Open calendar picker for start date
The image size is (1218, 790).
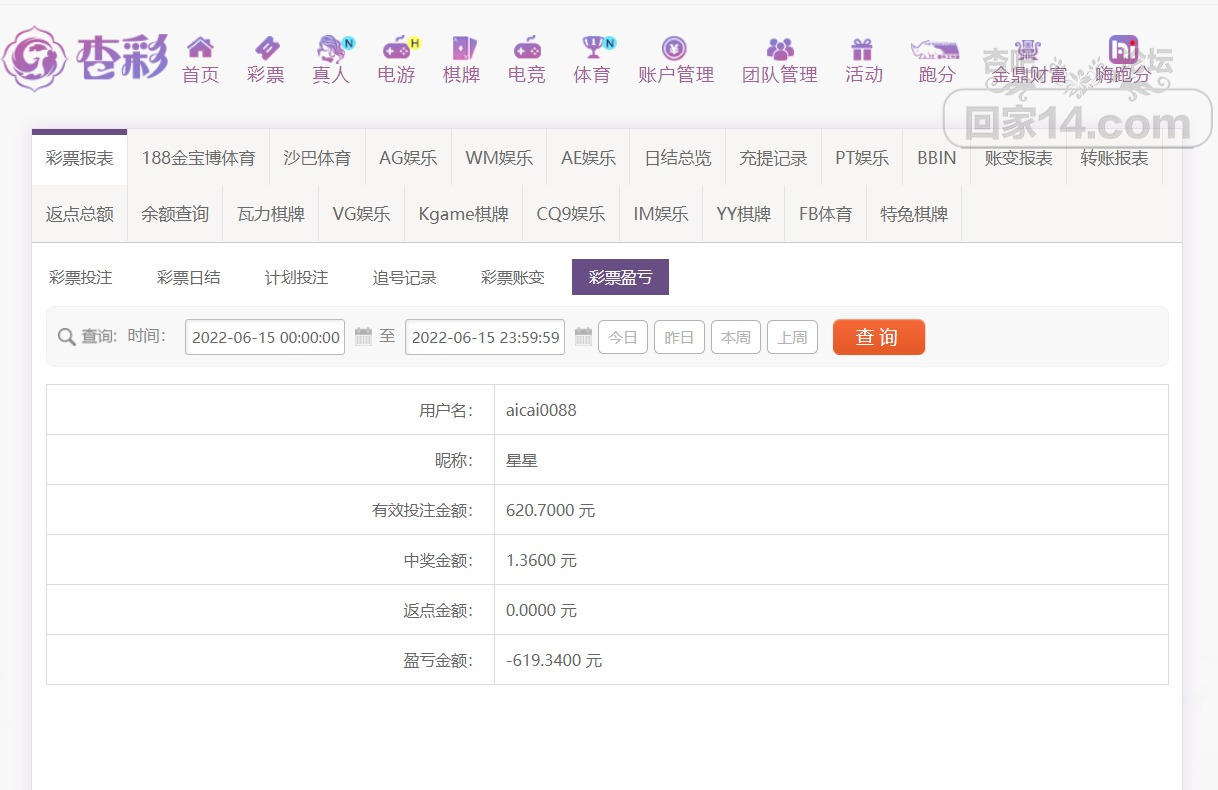(364, 337)
